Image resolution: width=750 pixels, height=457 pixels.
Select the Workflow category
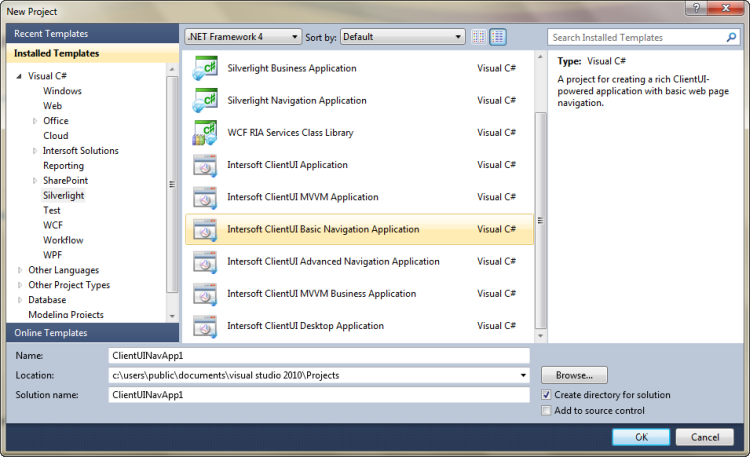(x=63, y=240)
